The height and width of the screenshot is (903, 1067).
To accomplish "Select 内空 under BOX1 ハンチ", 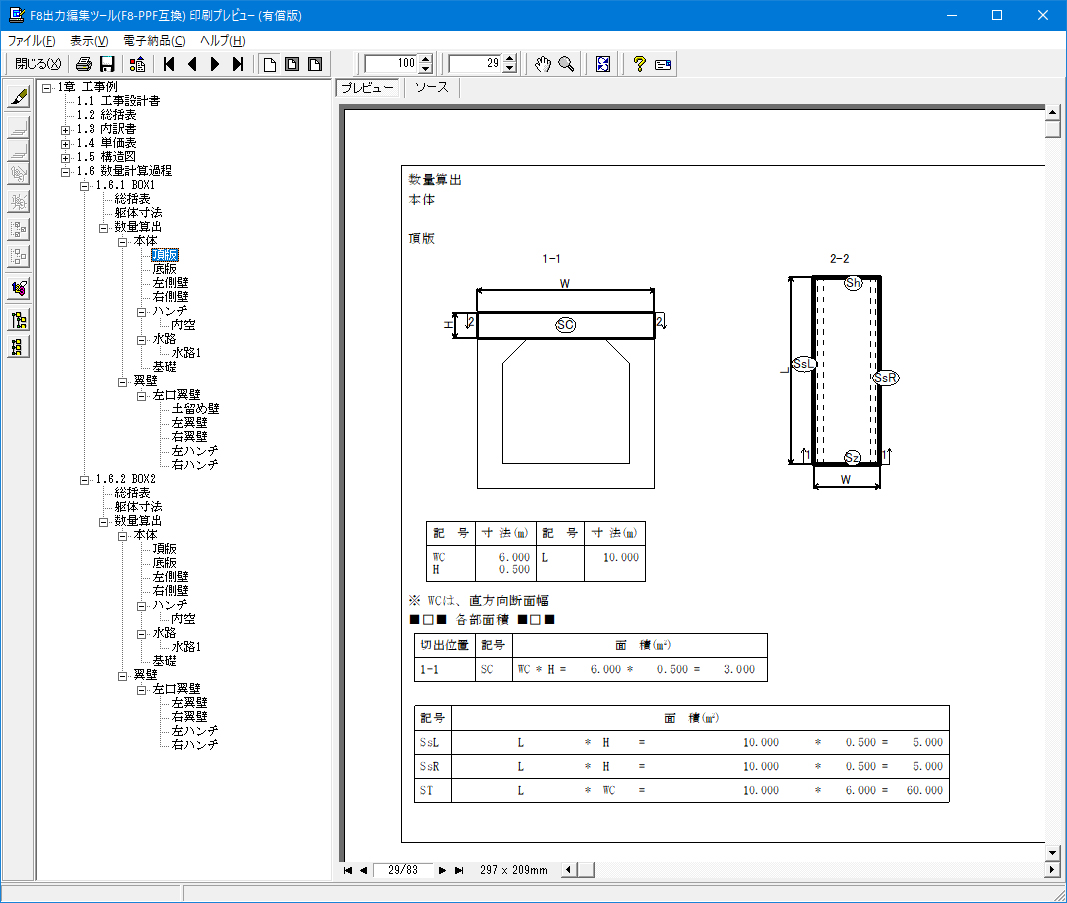I will click(183, 325).
